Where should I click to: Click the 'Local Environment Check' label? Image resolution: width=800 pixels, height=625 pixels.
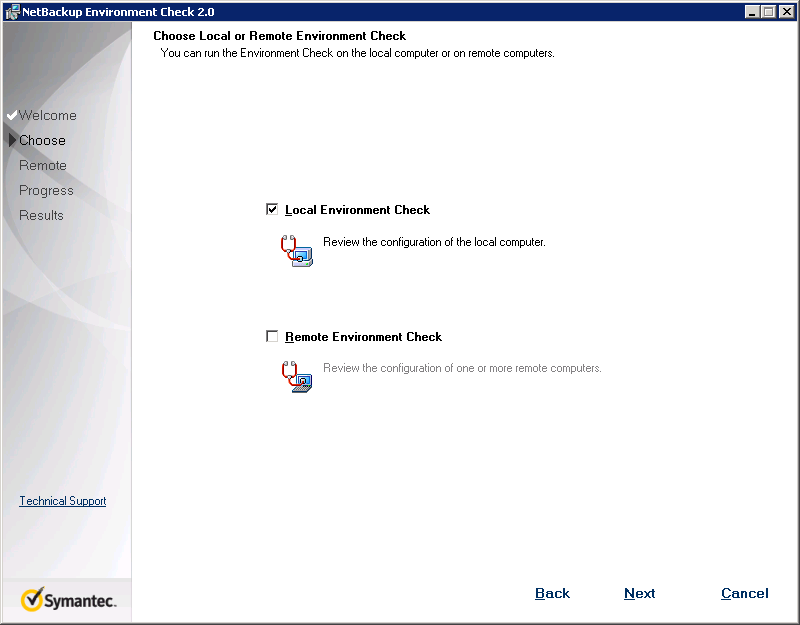coord(357,210)
